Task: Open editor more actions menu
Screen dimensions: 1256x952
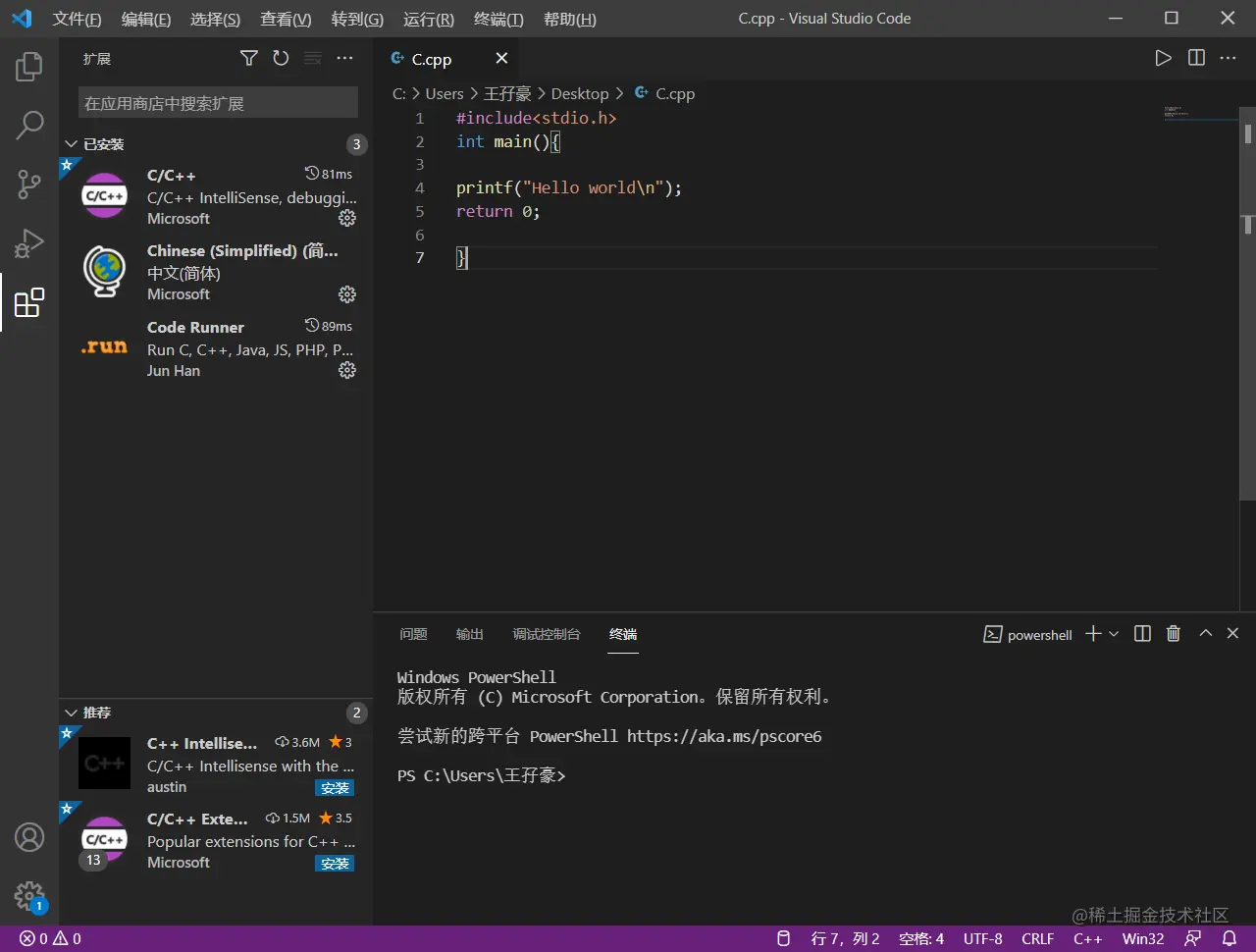Action: point(1228,58)
